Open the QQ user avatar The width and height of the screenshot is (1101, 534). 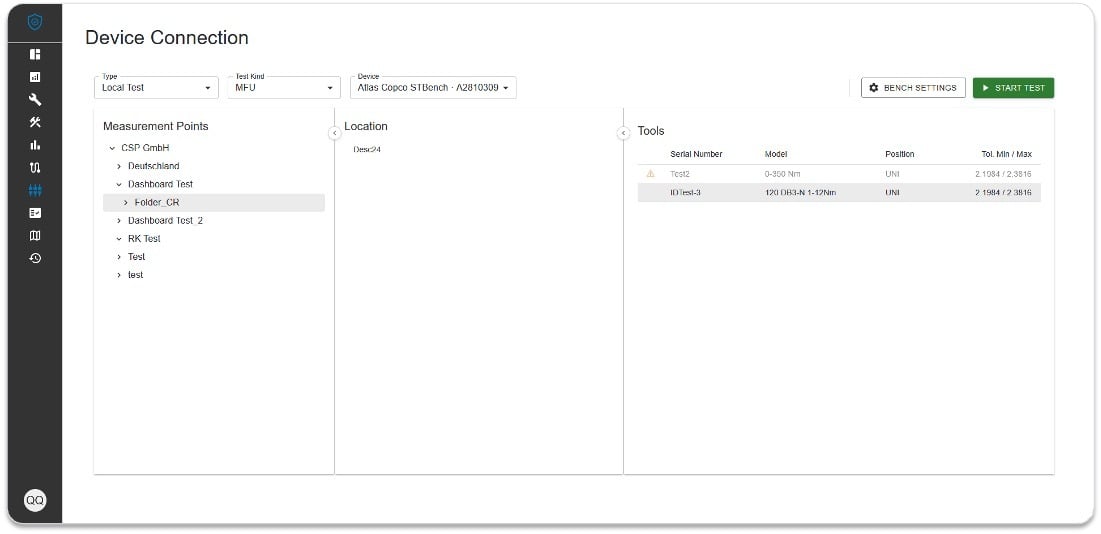[x=35, y=500]
